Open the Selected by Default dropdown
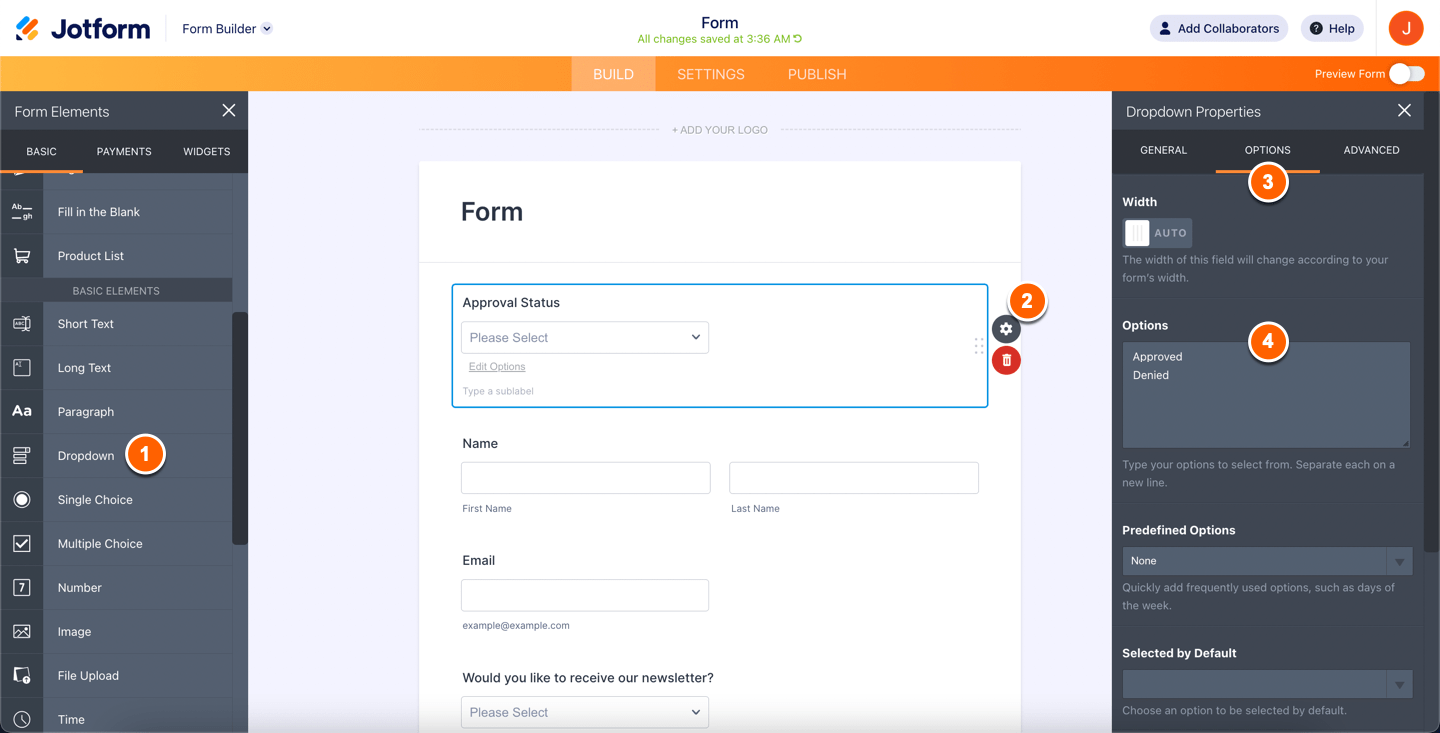Screen dimensions: 1440x733 coord(1266,684)
